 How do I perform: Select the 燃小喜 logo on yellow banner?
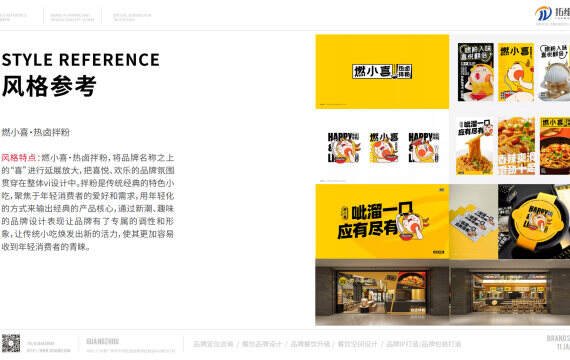click(x=382, y=71)
